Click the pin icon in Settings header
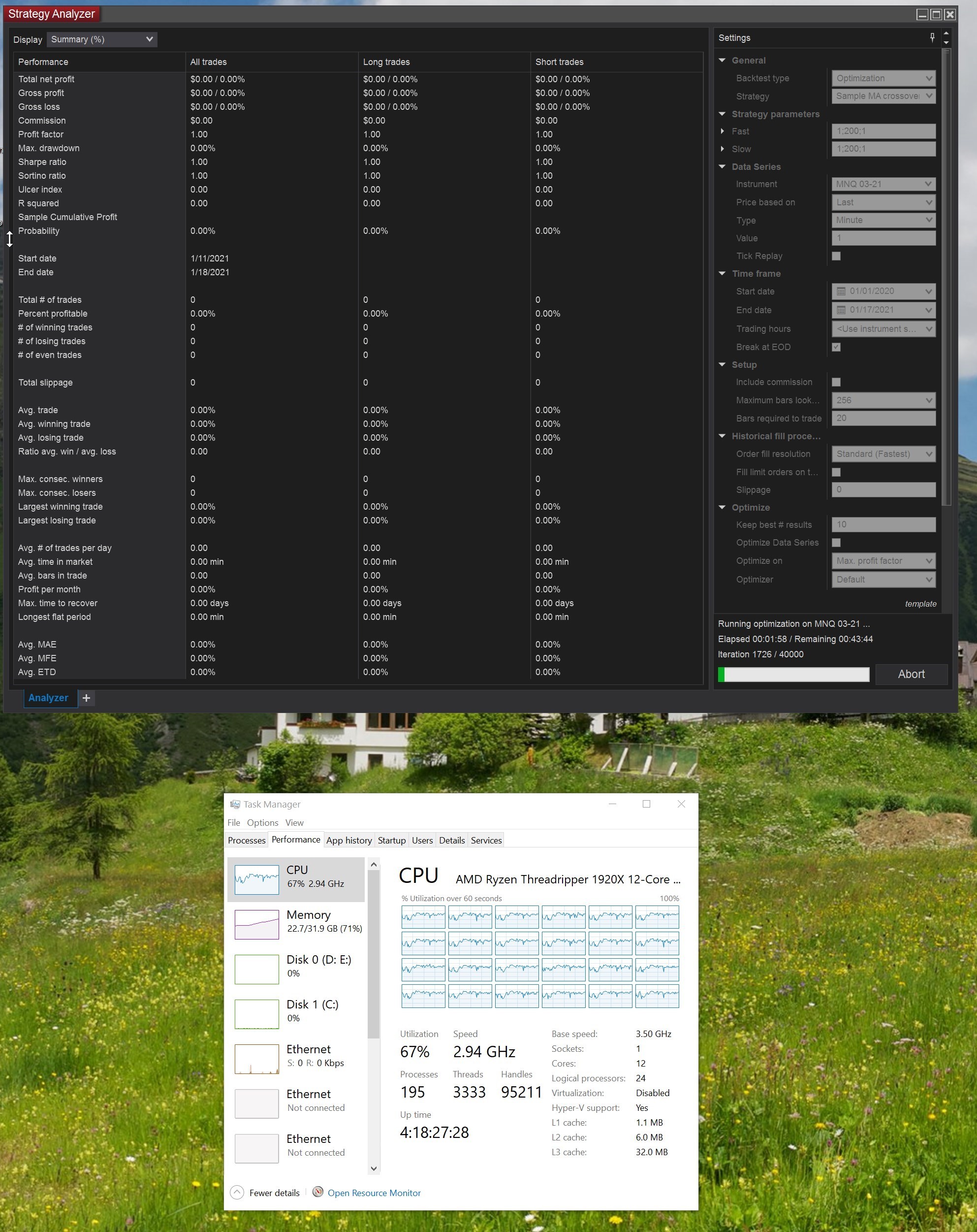 (x=932, y=38)
